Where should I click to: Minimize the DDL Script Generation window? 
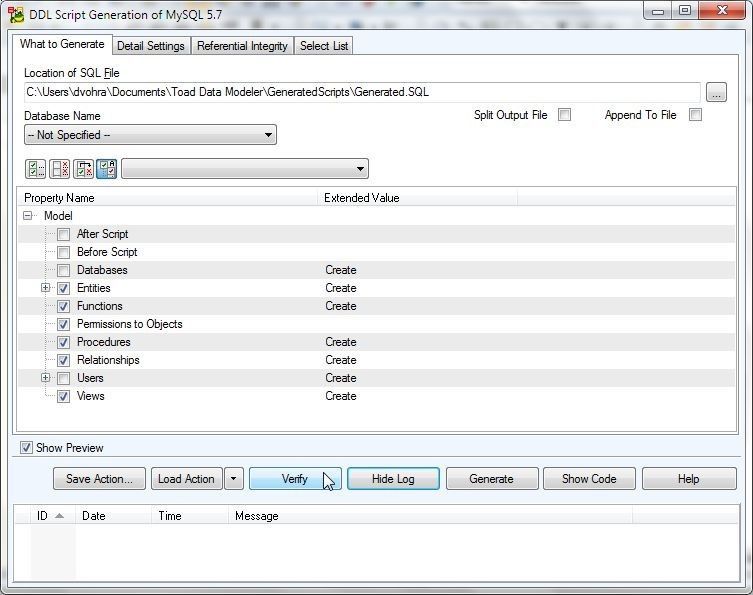657,11
